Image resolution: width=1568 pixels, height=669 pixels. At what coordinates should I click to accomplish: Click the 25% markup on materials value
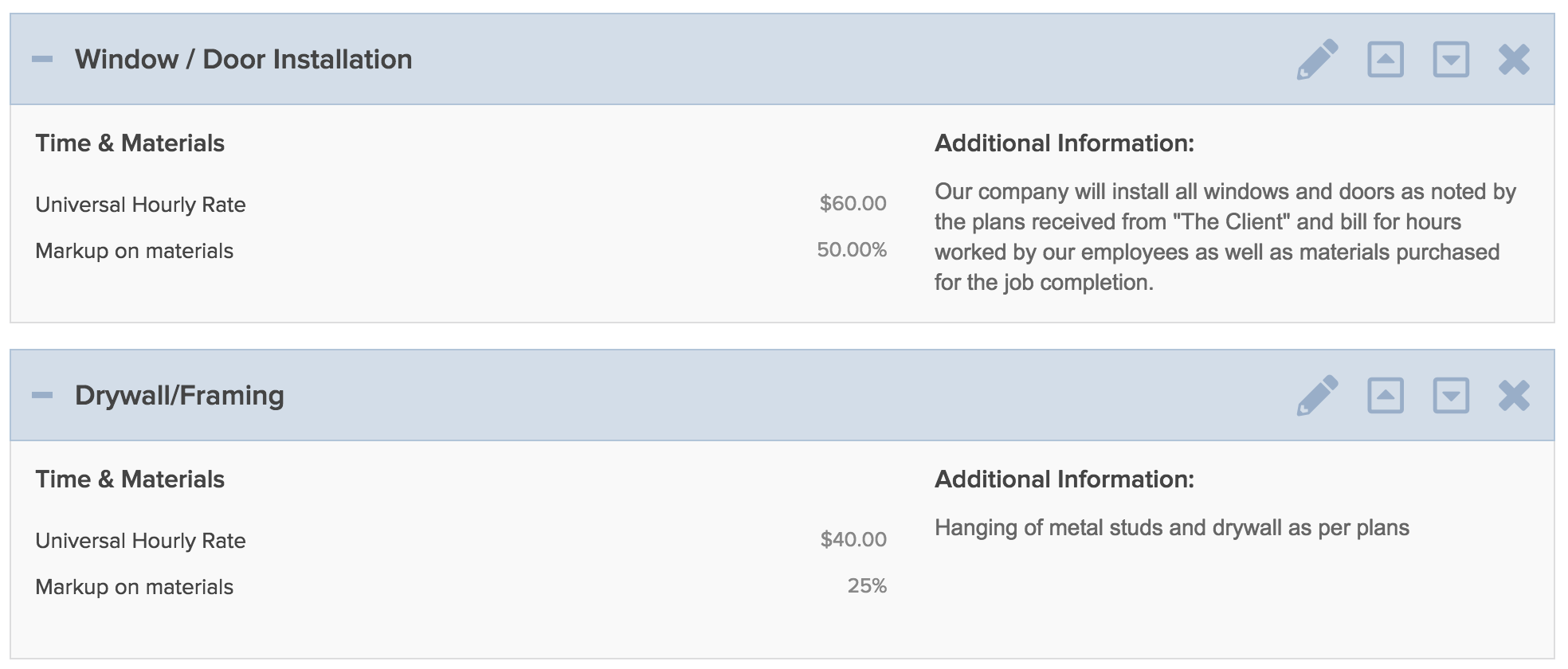(867, 585)
